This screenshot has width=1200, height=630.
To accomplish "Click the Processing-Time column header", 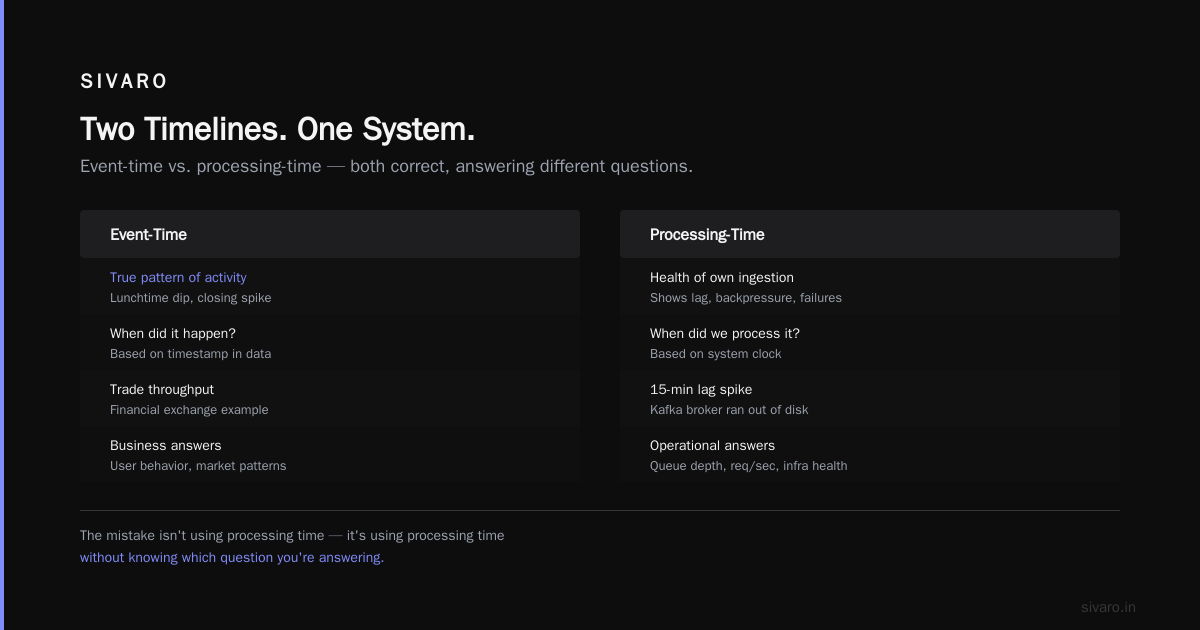I will tap(870, 234).
